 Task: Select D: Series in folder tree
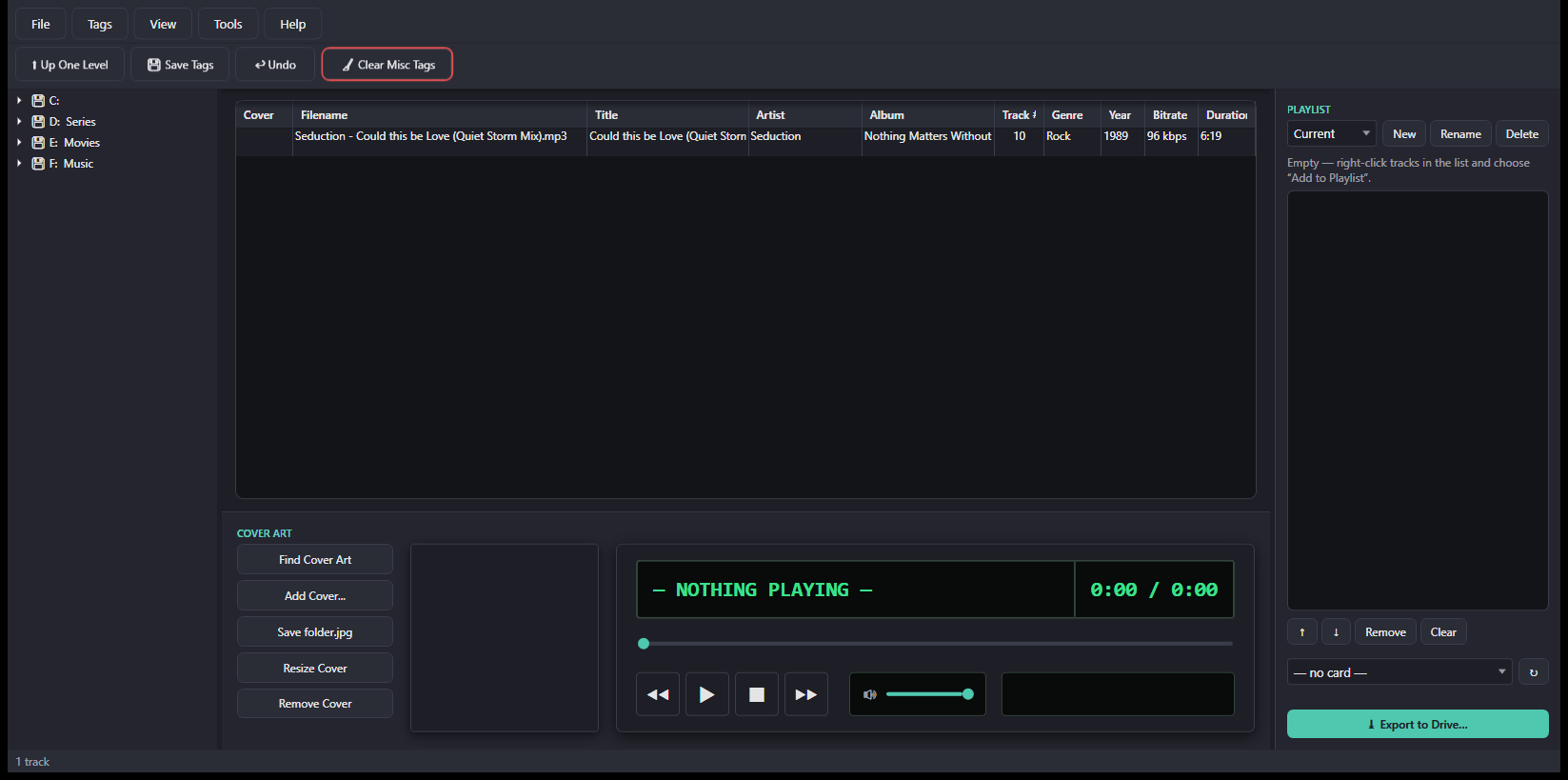tap(72, 122)
